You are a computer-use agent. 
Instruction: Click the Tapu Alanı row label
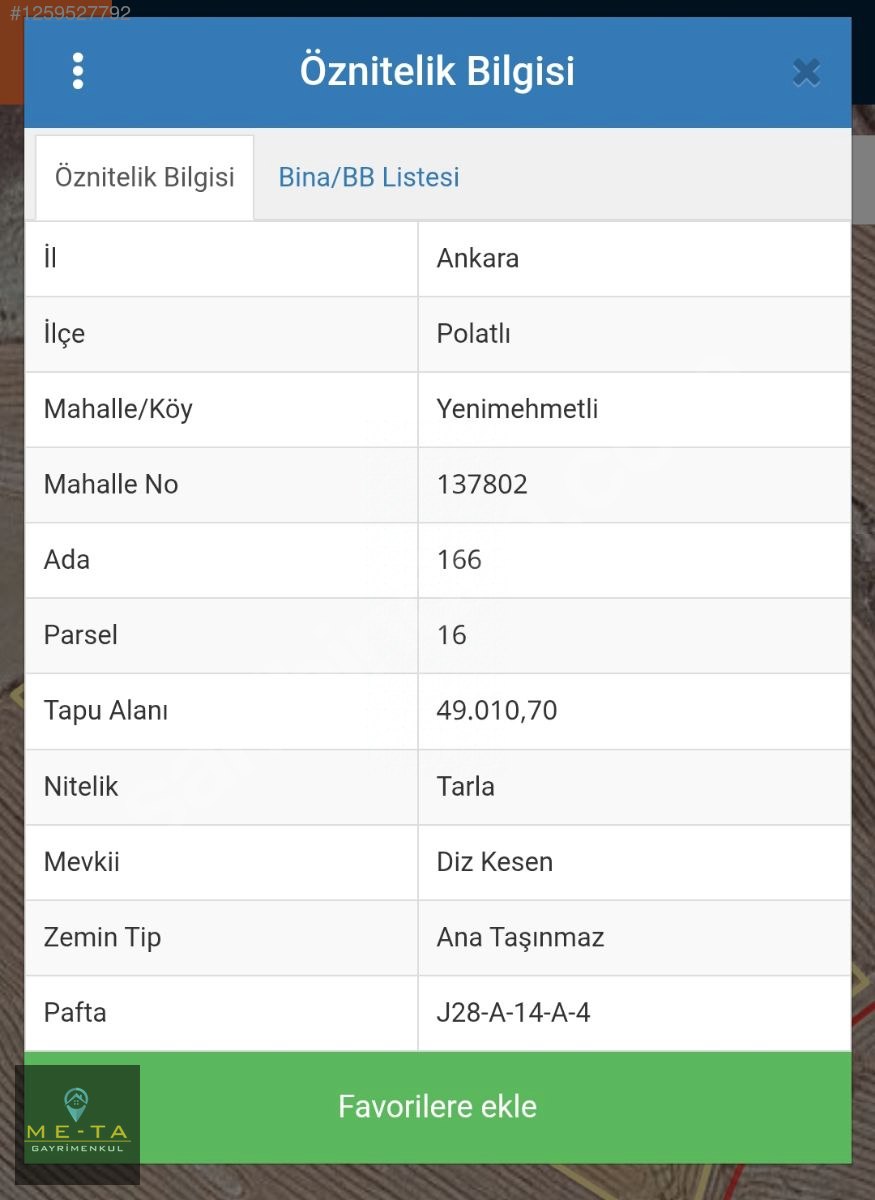click(x=106, y=711)
